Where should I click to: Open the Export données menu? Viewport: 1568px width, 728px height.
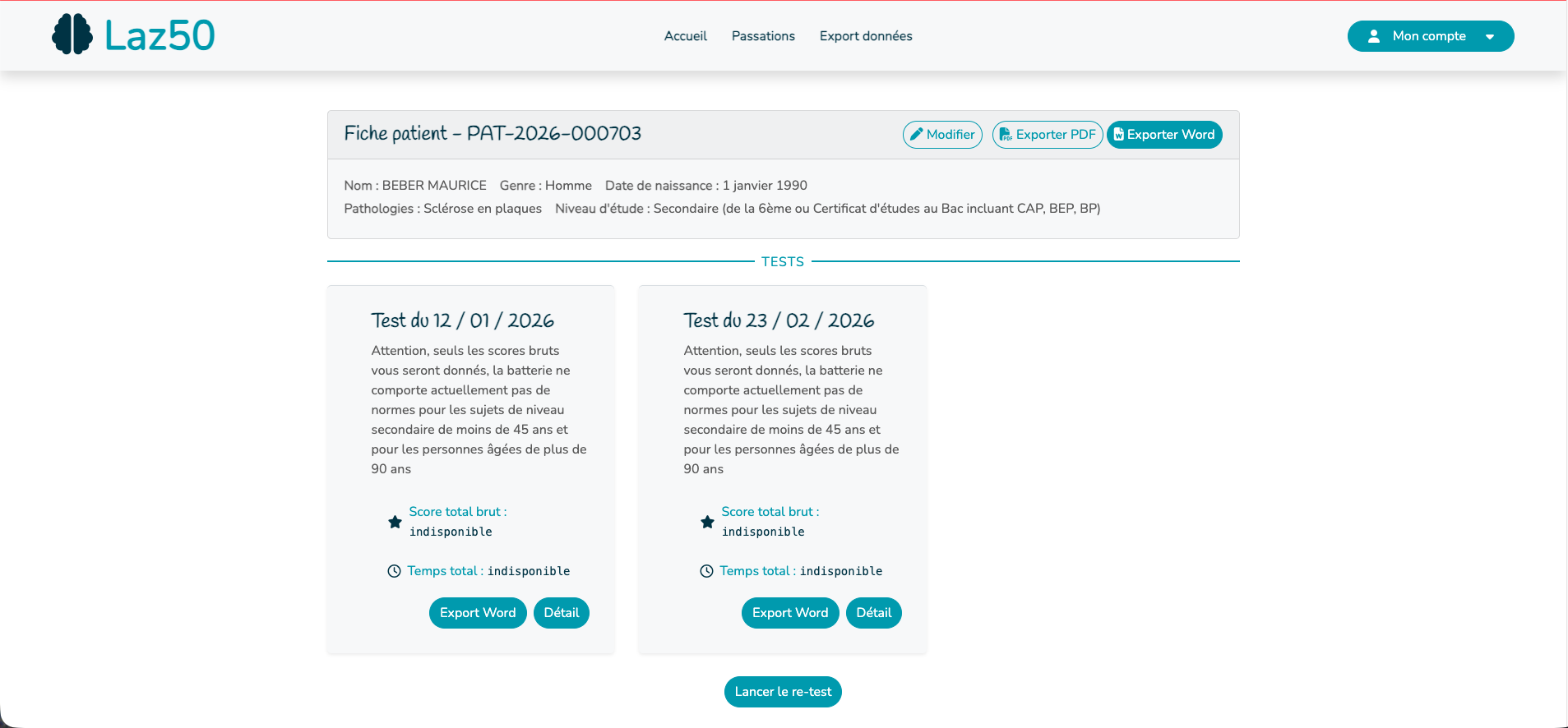pyautogui.click(x=866, y=36)
